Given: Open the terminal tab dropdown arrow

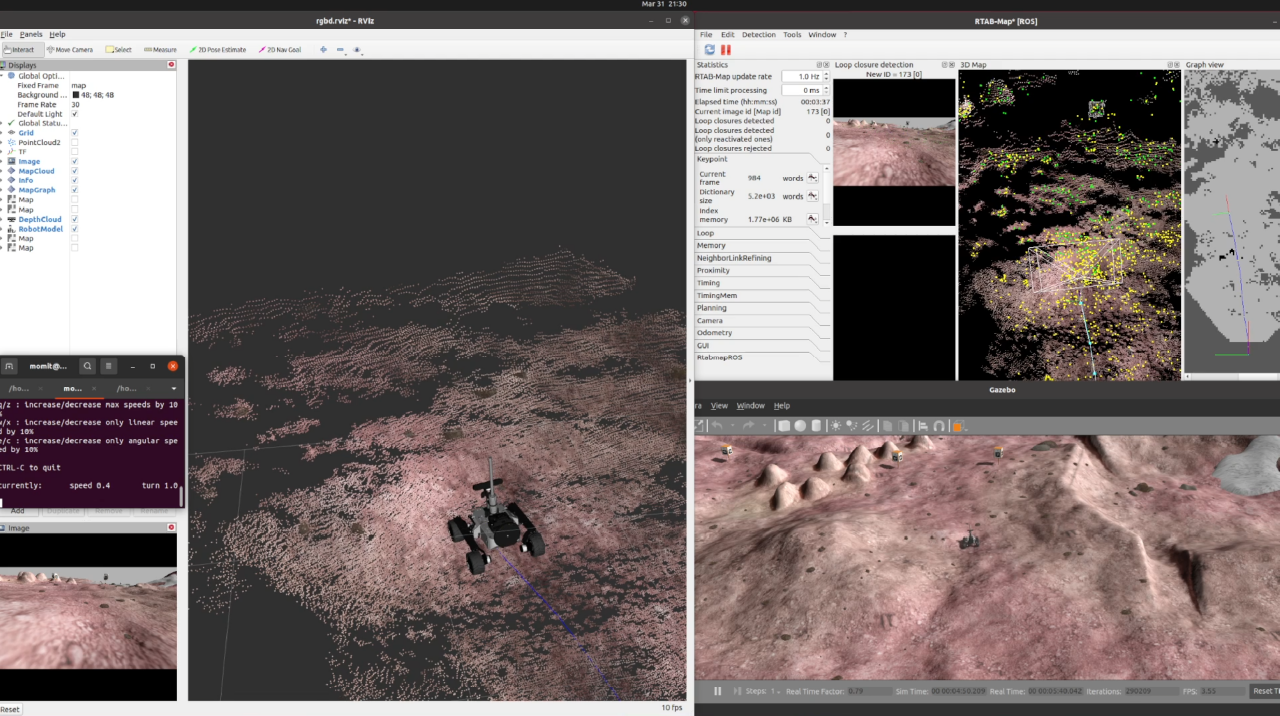Looking at the screenshot, I should 174,388.
